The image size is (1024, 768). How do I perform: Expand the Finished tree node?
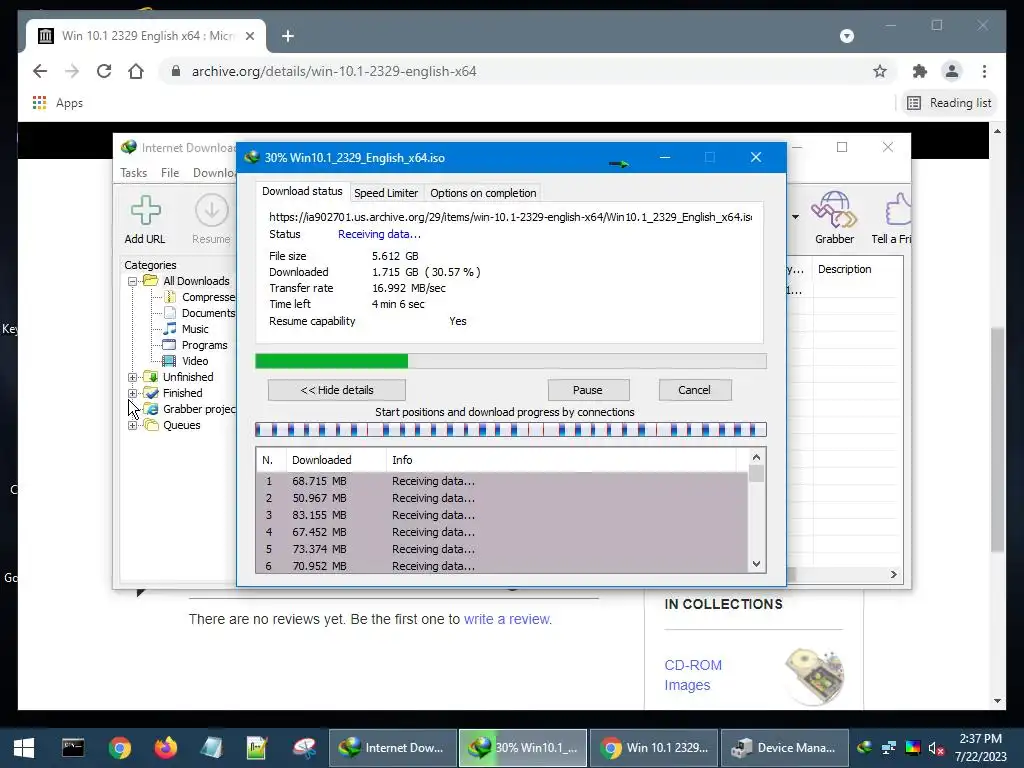pyautogui.click(x=133, y=393)
